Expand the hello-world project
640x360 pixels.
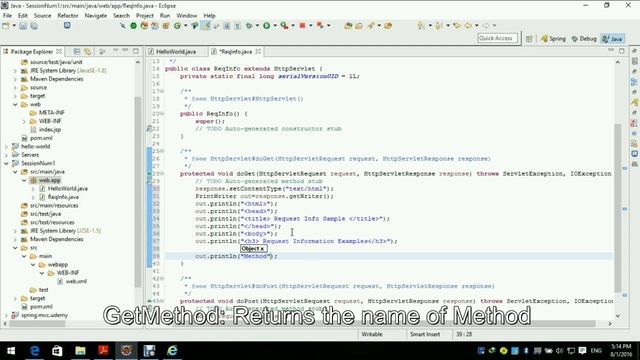[6, 146]
